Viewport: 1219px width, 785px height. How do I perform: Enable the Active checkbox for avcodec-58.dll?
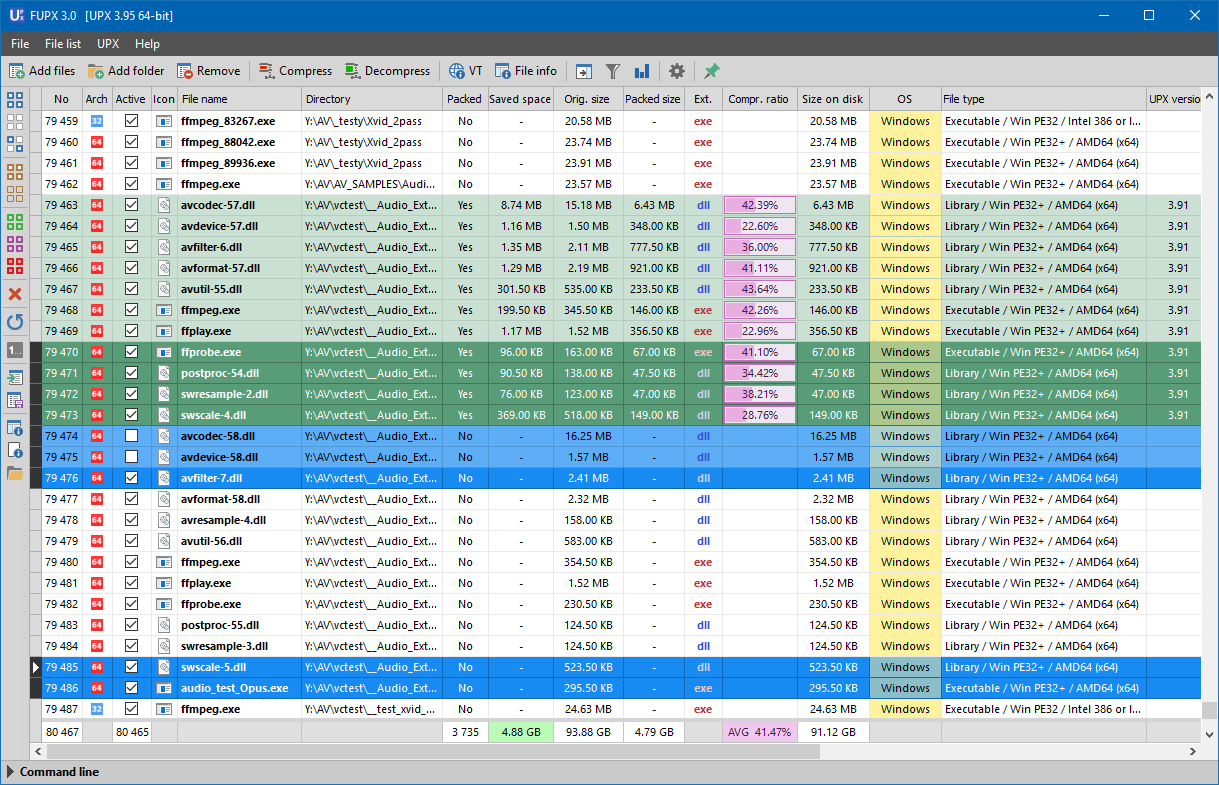click(131, 435)
